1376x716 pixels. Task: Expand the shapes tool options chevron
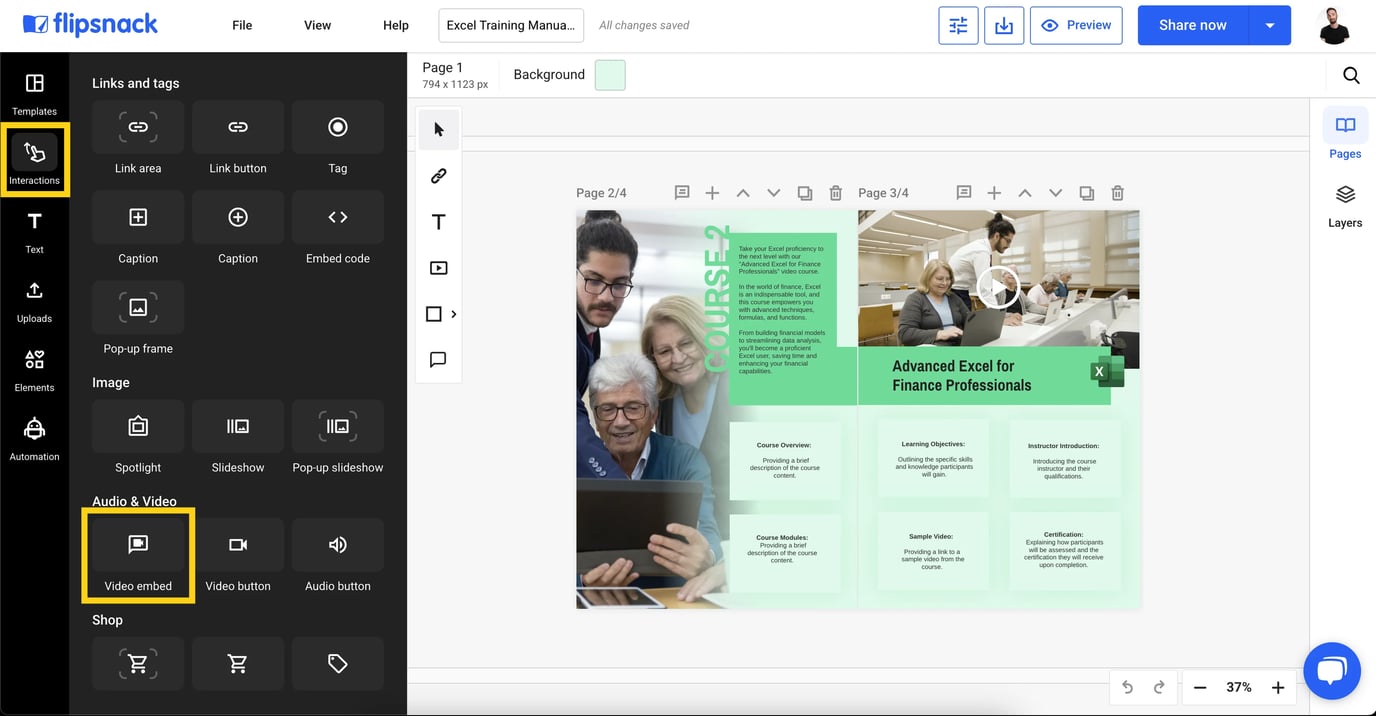[451, 313]
